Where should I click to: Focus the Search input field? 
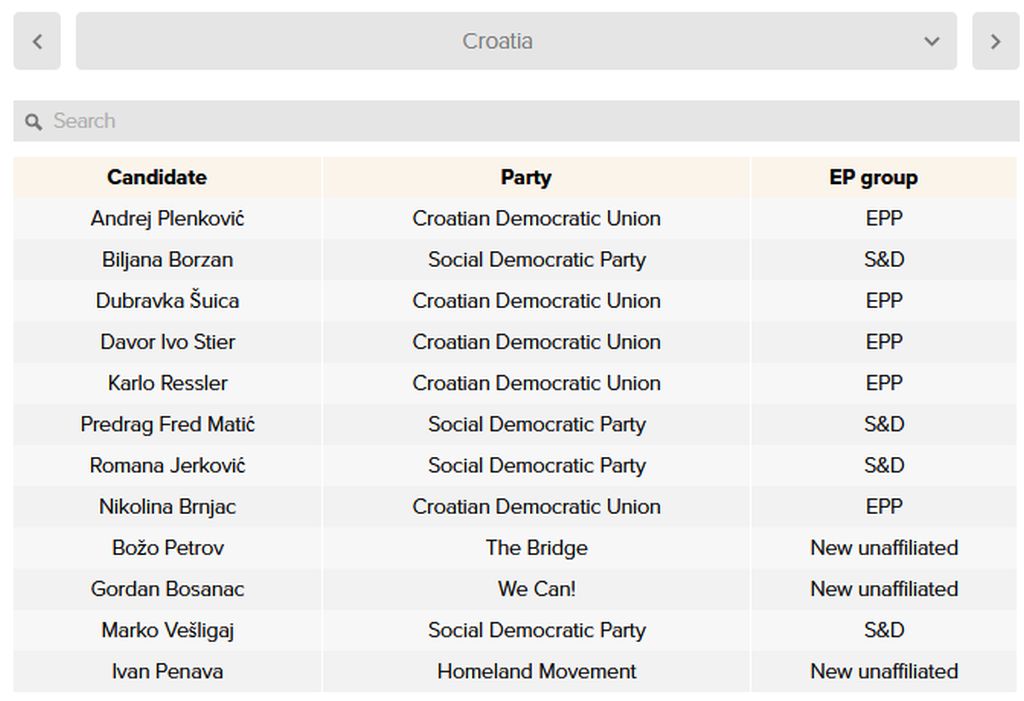point(516,121)
